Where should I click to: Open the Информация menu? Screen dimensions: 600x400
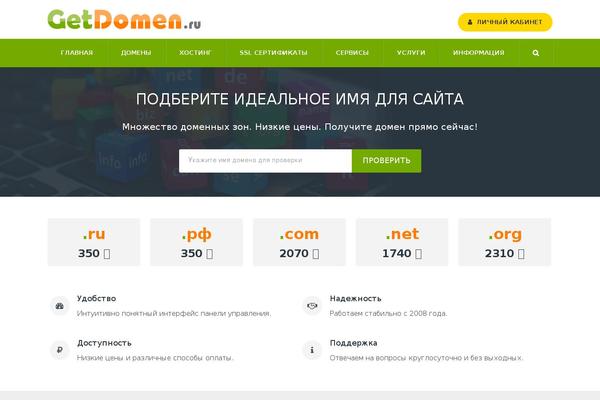click(x=478, y=53)
